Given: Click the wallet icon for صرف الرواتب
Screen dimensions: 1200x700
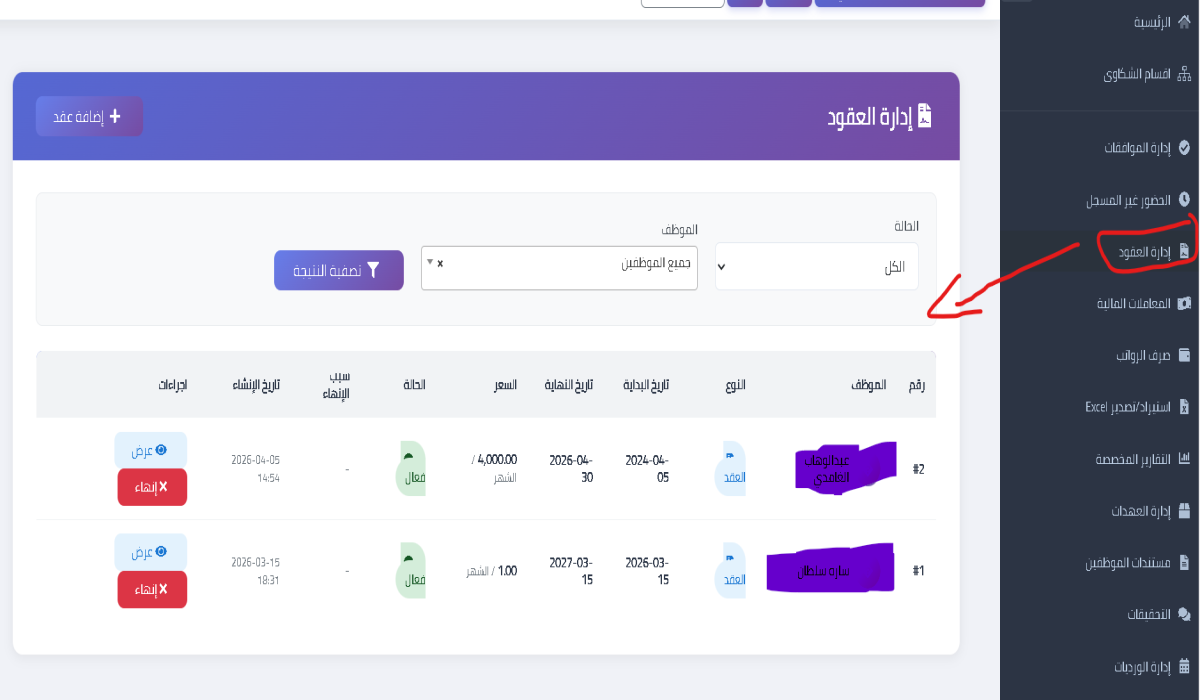Looking at the screenshot, I should pyautogui.click(x=1184, y=355).
